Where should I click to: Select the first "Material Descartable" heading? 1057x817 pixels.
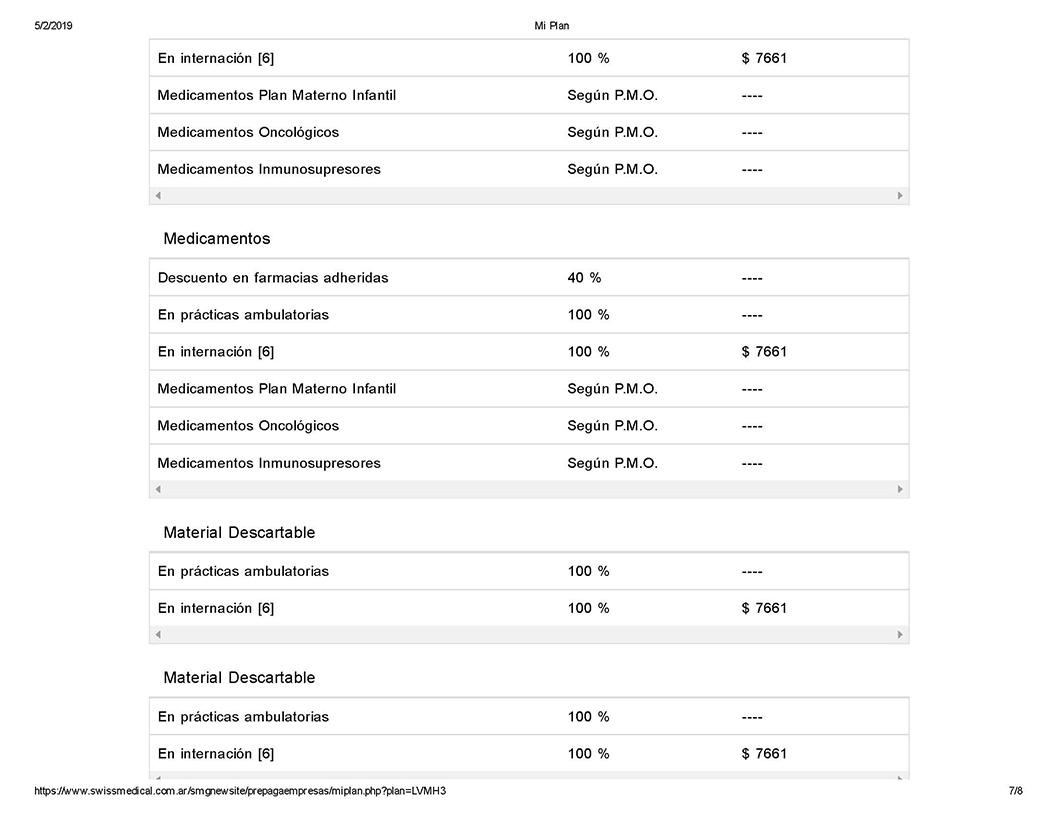[239, 533]
